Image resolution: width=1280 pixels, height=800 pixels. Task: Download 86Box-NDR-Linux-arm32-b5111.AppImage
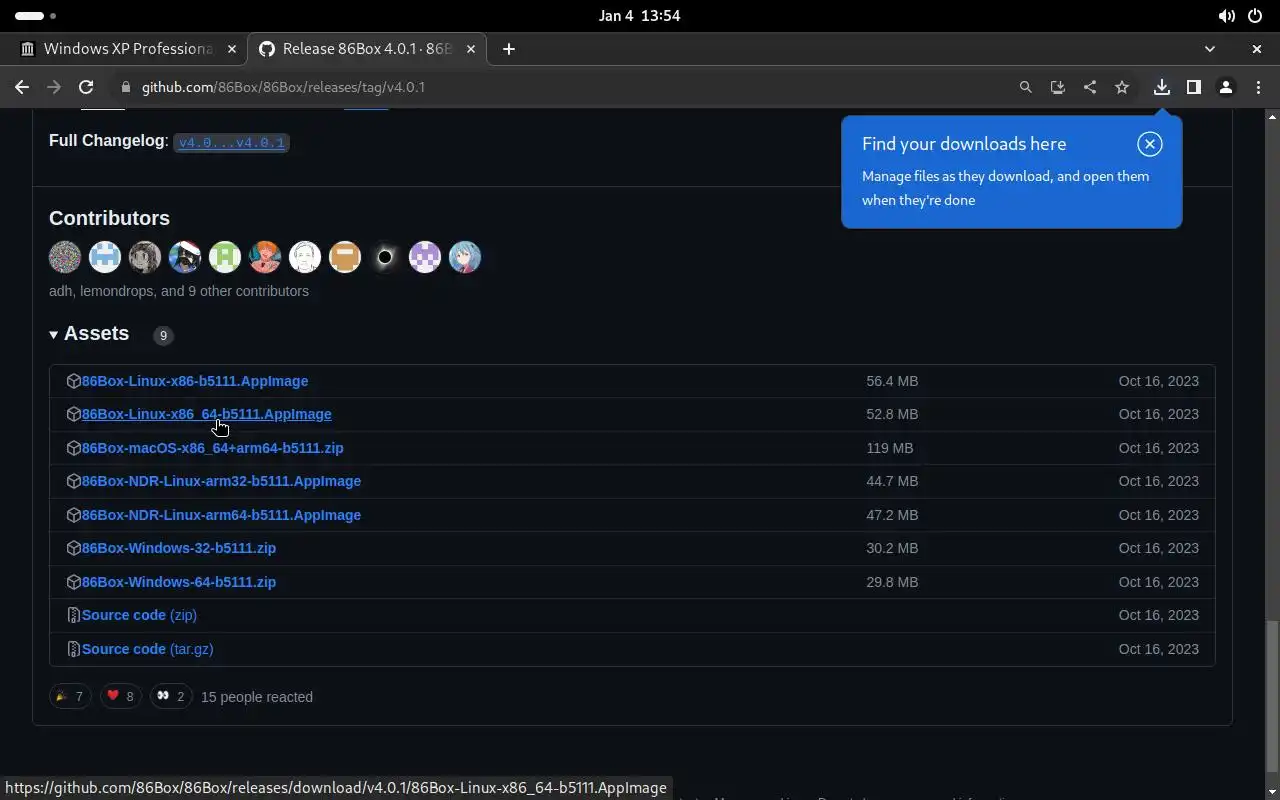tap(221, 481)
